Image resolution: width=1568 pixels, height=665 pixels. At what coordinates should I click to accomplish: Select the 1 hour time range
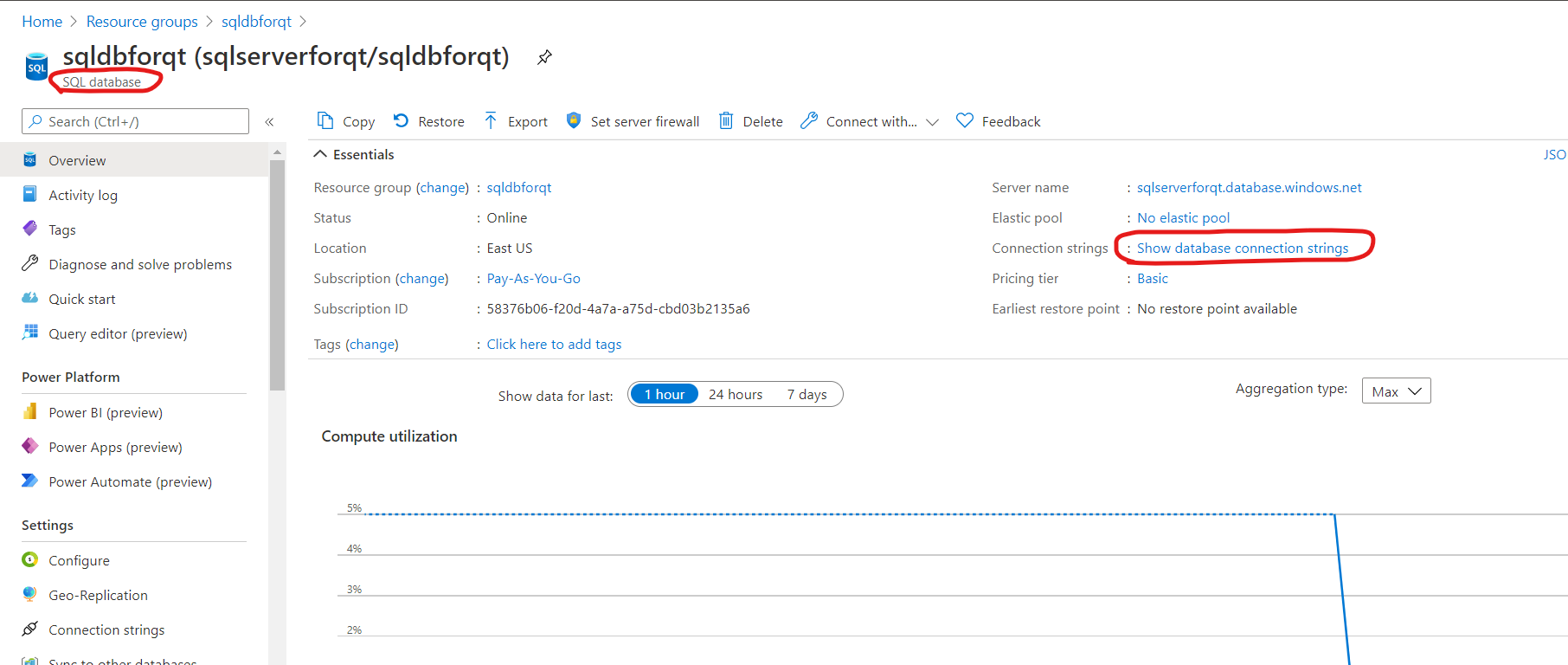coord(665,394)
